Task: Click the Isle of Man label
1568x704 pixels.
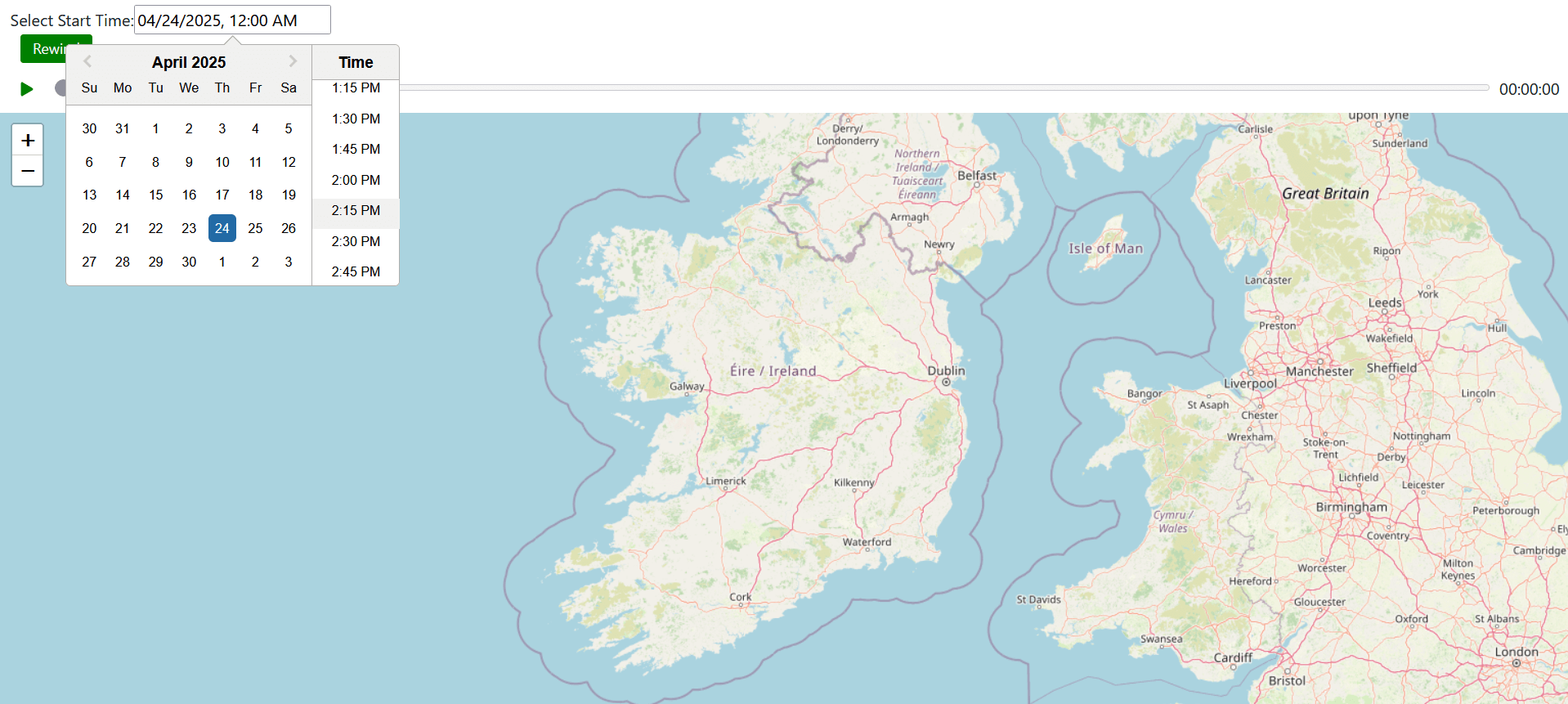Action: point(1105,249)
